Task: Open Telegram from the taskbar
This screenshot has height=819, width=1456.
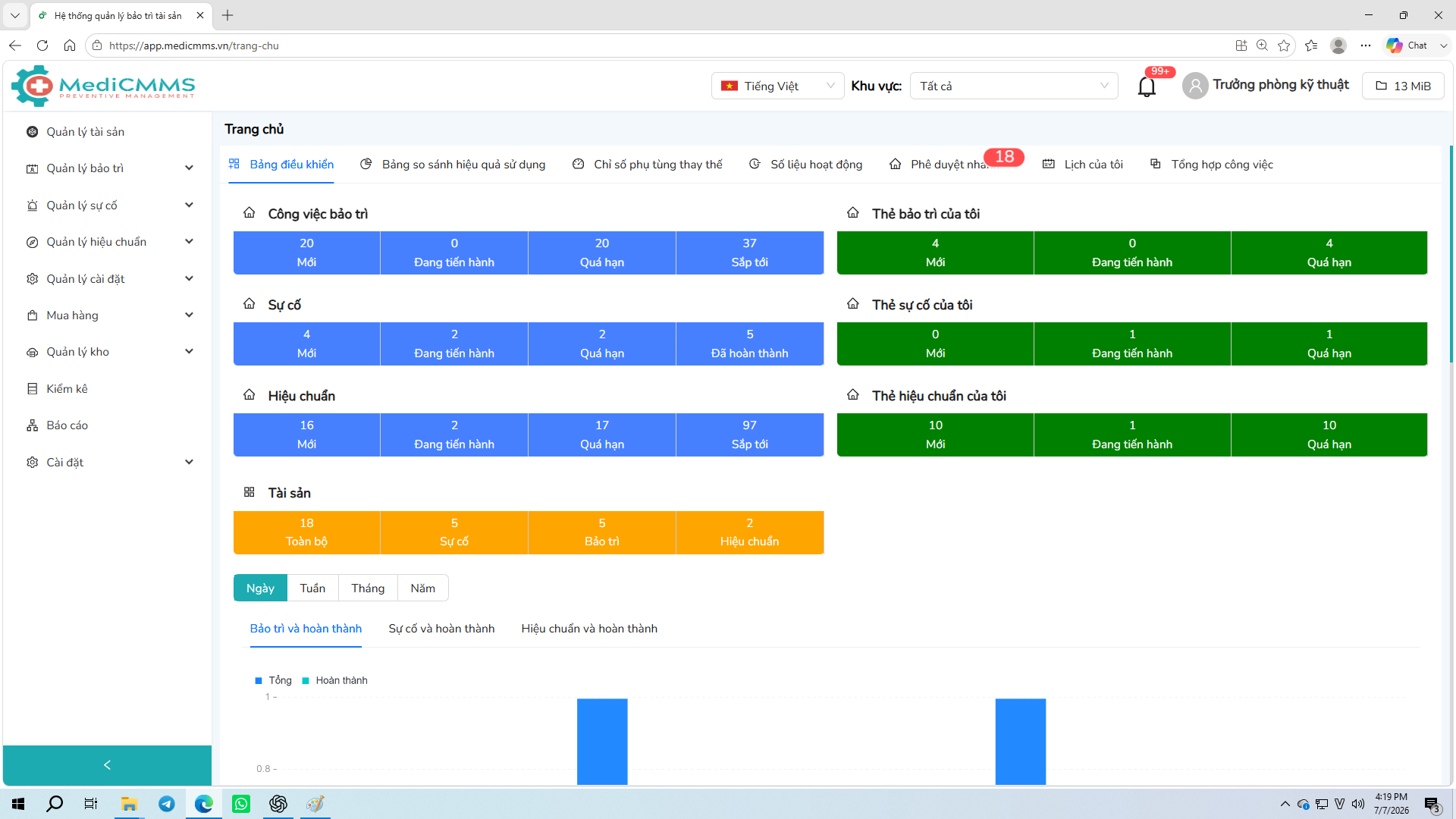Action: click(x=166, y=804)
